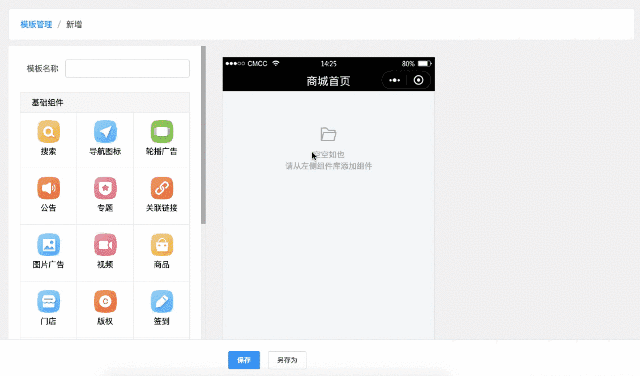Click the 公告 announcement component icon
Screen dimensions: 640x376
tap(49, 188)
